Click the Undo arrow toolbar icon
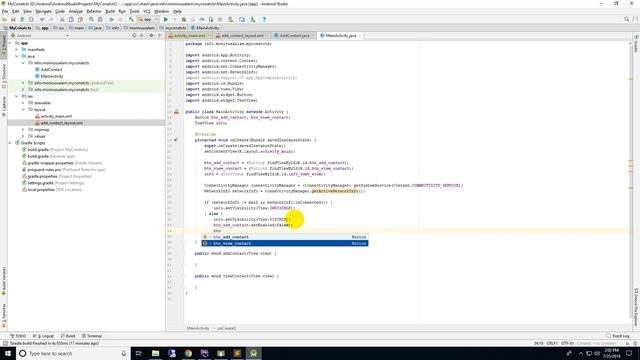The width and height of the screenshot is (640, 360). point(42,19)
